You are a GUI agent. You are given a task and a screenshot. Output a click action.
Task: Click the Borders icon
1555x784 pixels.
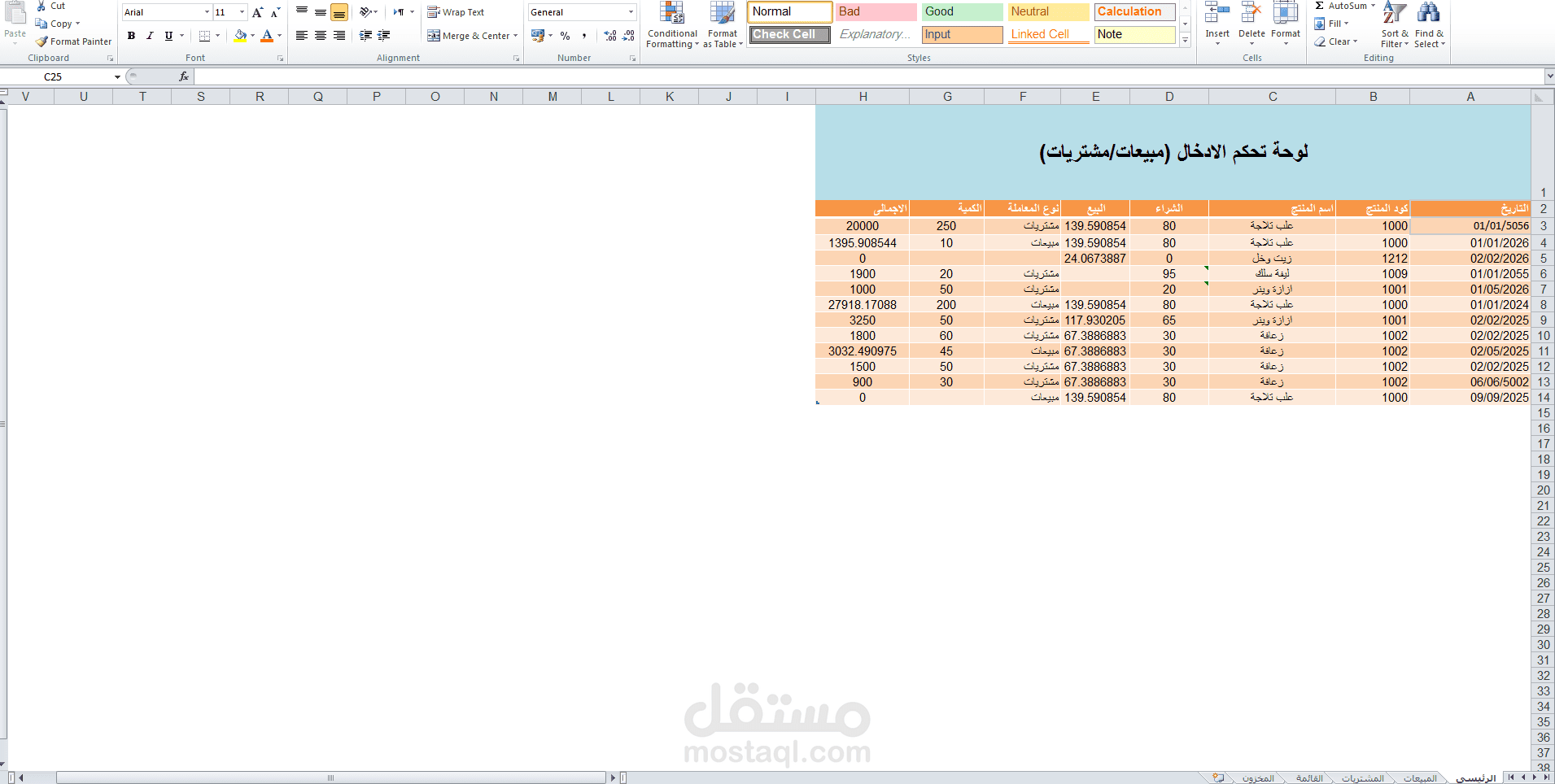(x=205, y=36)
